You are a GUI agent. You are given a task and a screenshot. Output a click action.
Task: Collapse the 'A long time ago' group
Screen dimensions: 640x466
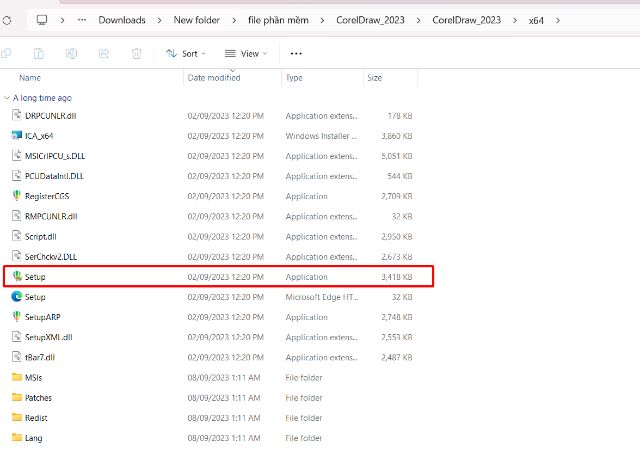pyautogui.click(x=8, y=98)
